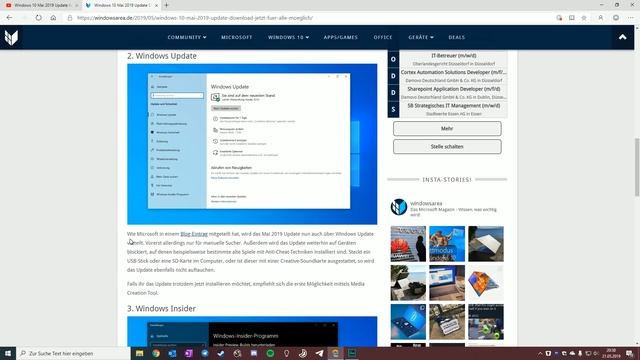Open the windowsarea Instagram profile name
Screen dimensions: 640x360
pyautogui.click(x=426, y=203)
